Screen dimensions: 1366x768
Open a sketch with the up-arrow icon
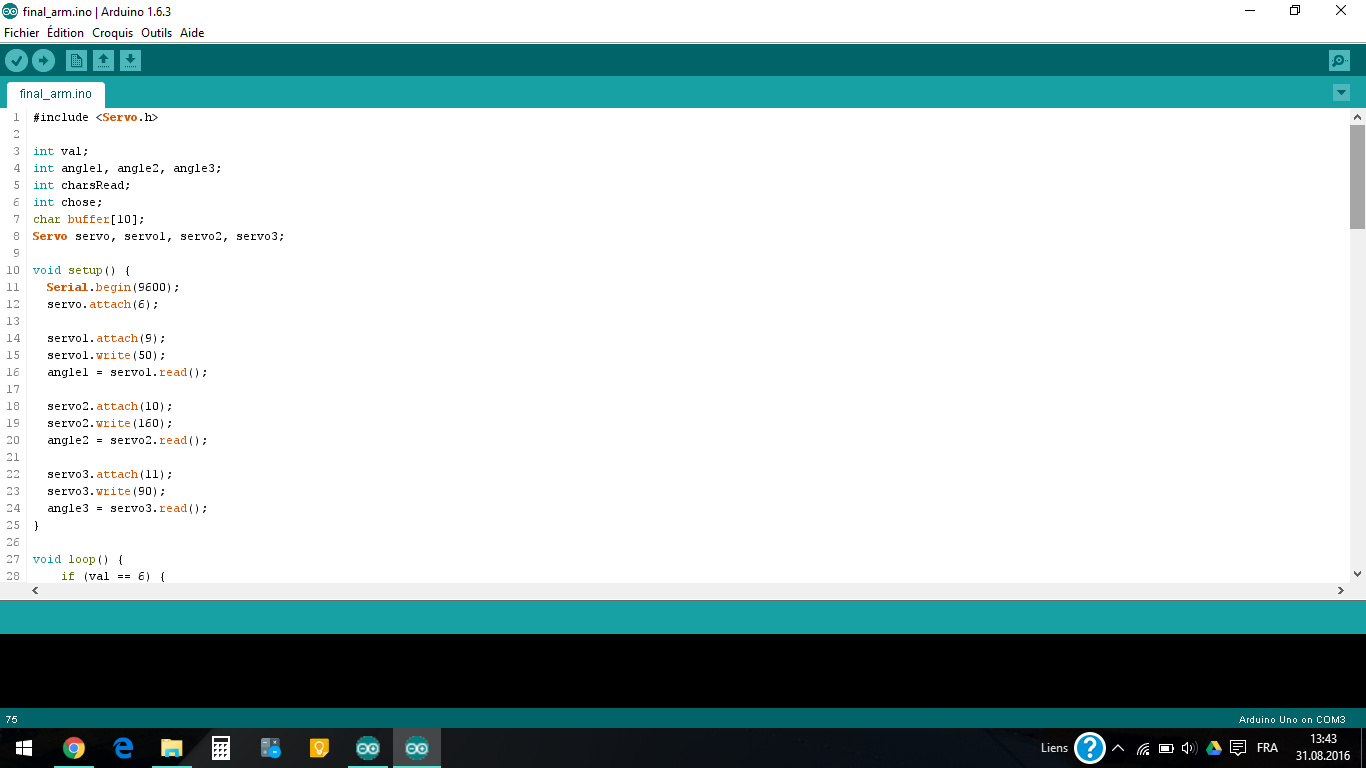[x=103, y=61]
